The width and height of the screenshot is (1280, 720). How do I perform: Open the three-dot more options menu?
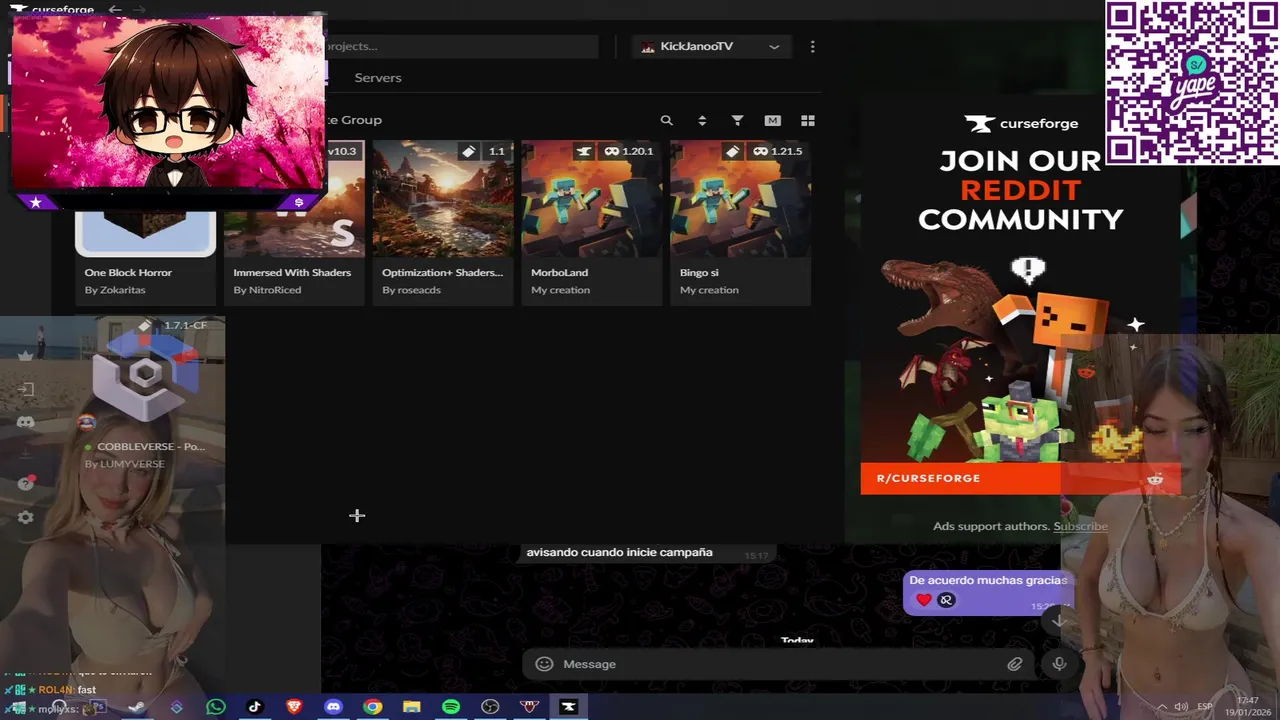tap(812, 47)
